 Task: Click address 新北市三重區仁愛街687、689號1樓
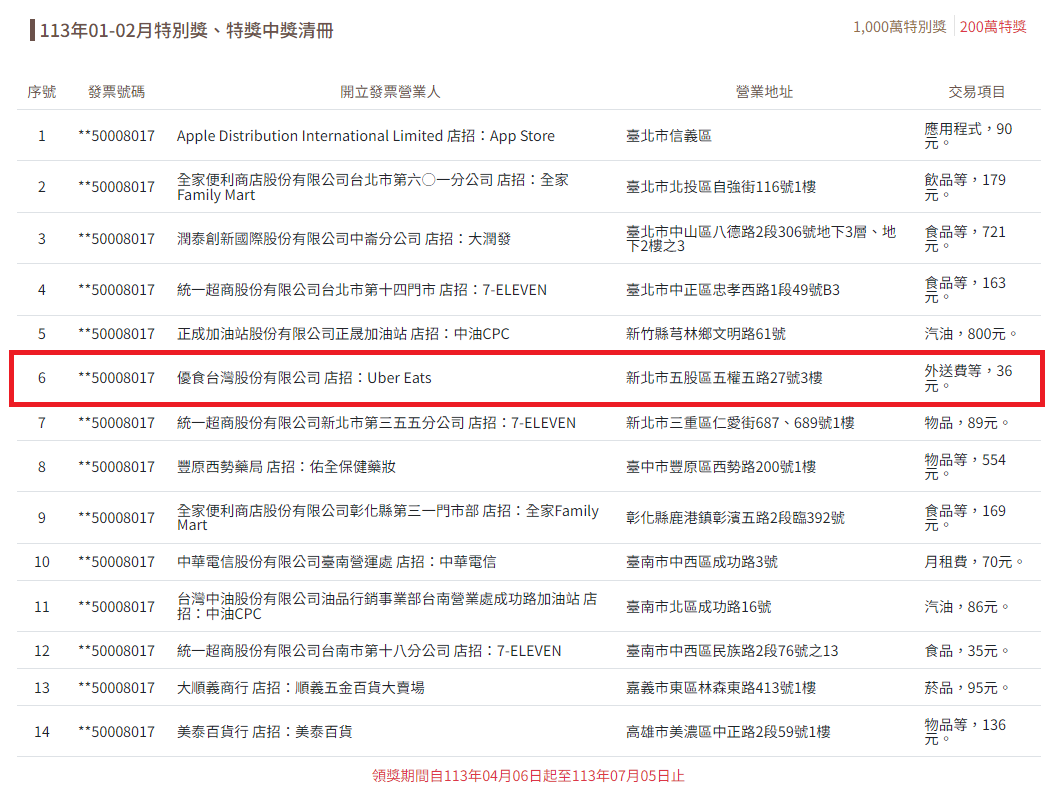(x=740, y=423)
